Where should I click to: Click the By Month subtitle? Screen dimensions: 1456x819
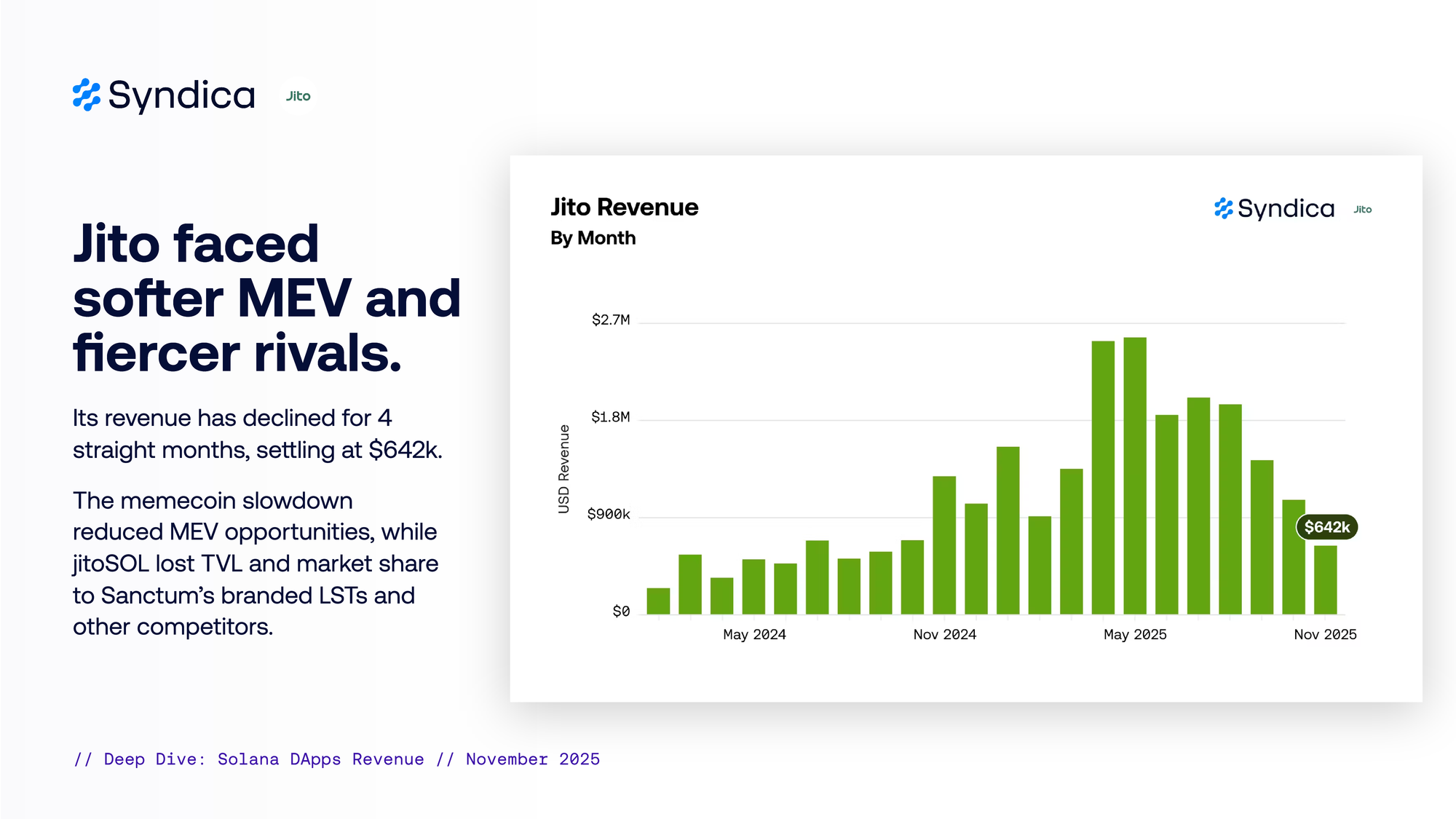tap(593, 238)
